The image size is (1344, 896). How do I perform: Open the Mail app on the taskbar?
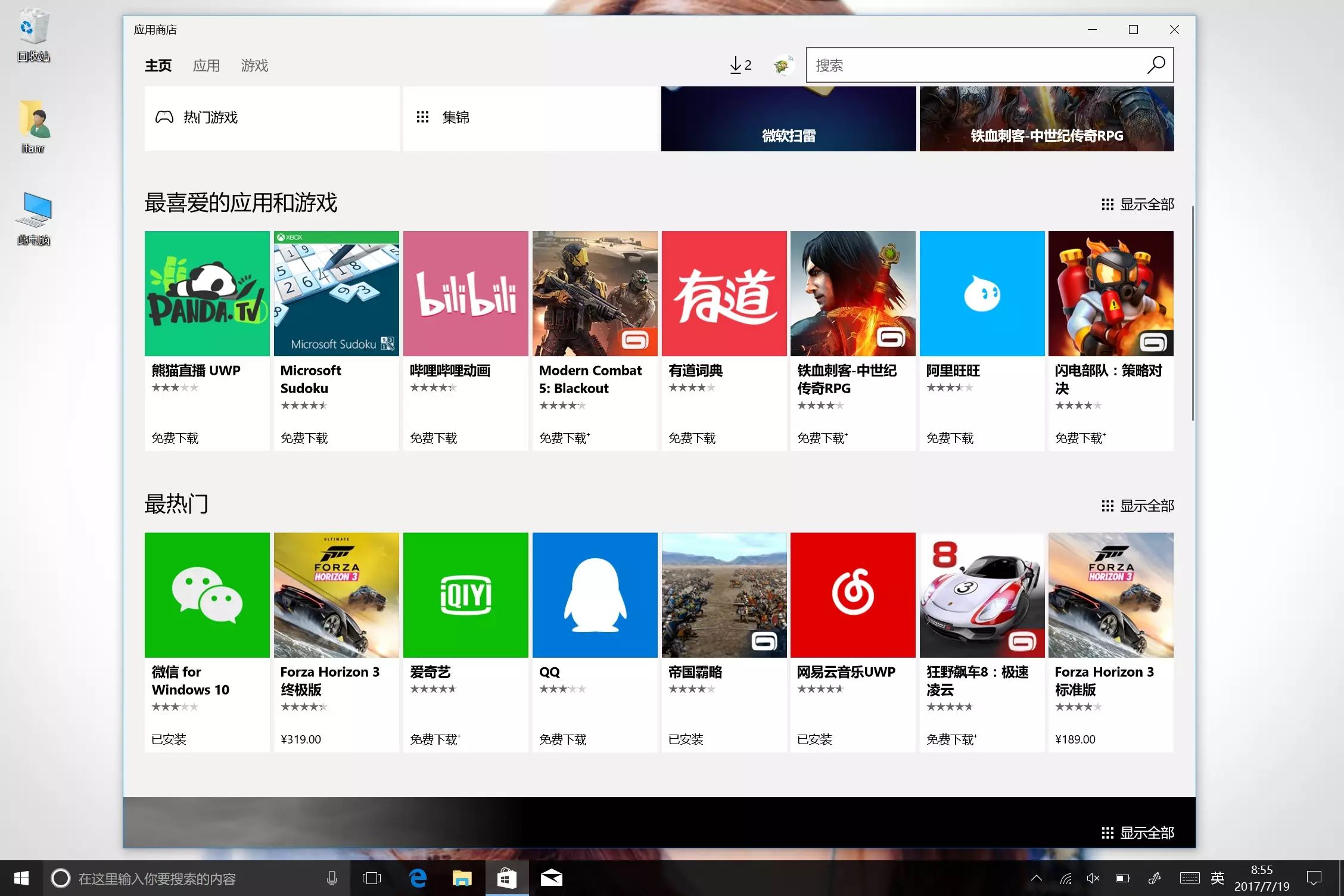[551, 878]
